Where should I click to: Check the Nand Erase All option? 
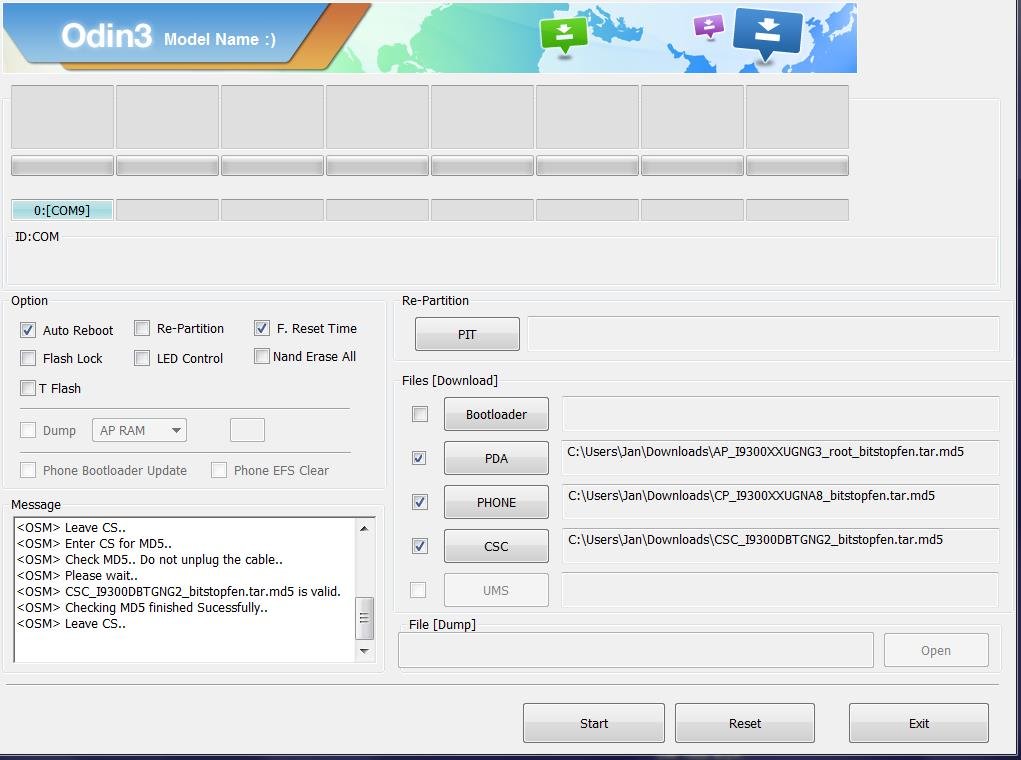click(x=262, y=356)
